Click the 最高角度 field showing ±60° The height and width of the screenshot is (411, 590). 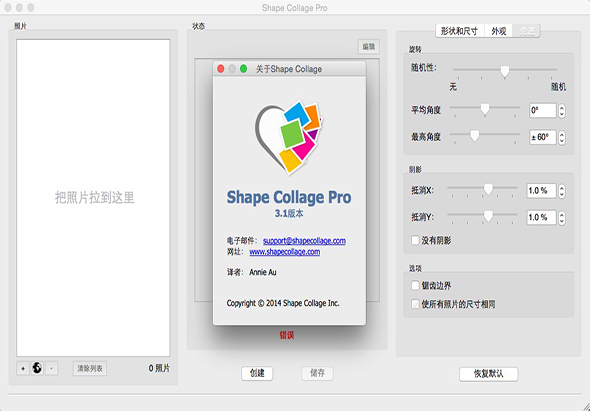(543, 137)
